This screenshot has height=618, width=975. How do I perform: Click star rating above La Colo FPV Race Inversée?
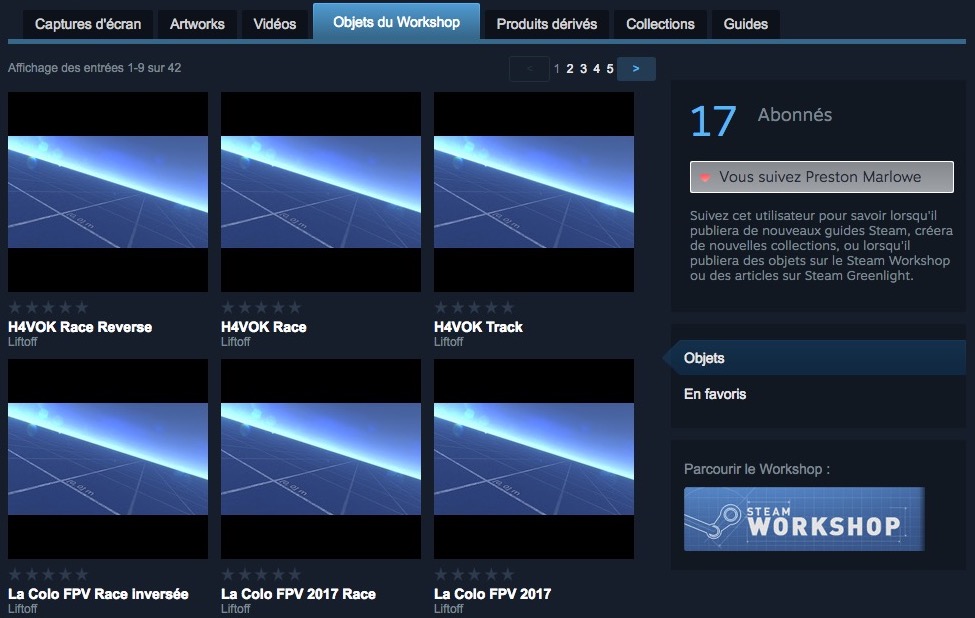click(x=49, y=574)
